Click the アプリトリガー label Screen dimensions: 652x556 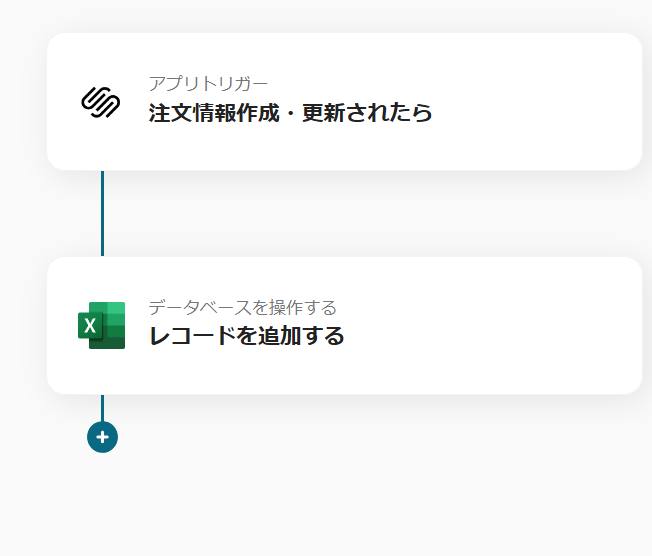coord(208,84)
